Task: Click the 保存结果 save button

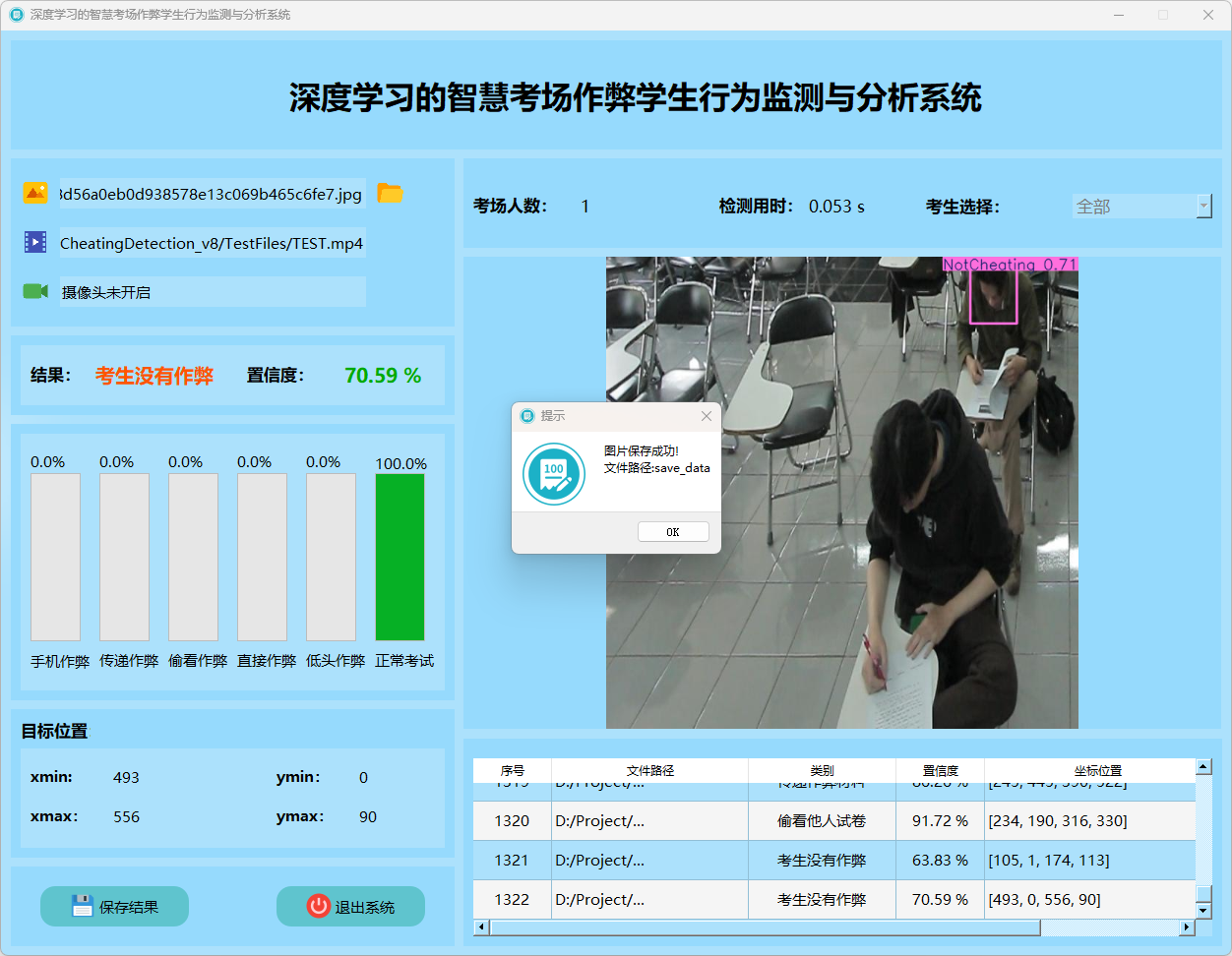Action: [115, 906]
